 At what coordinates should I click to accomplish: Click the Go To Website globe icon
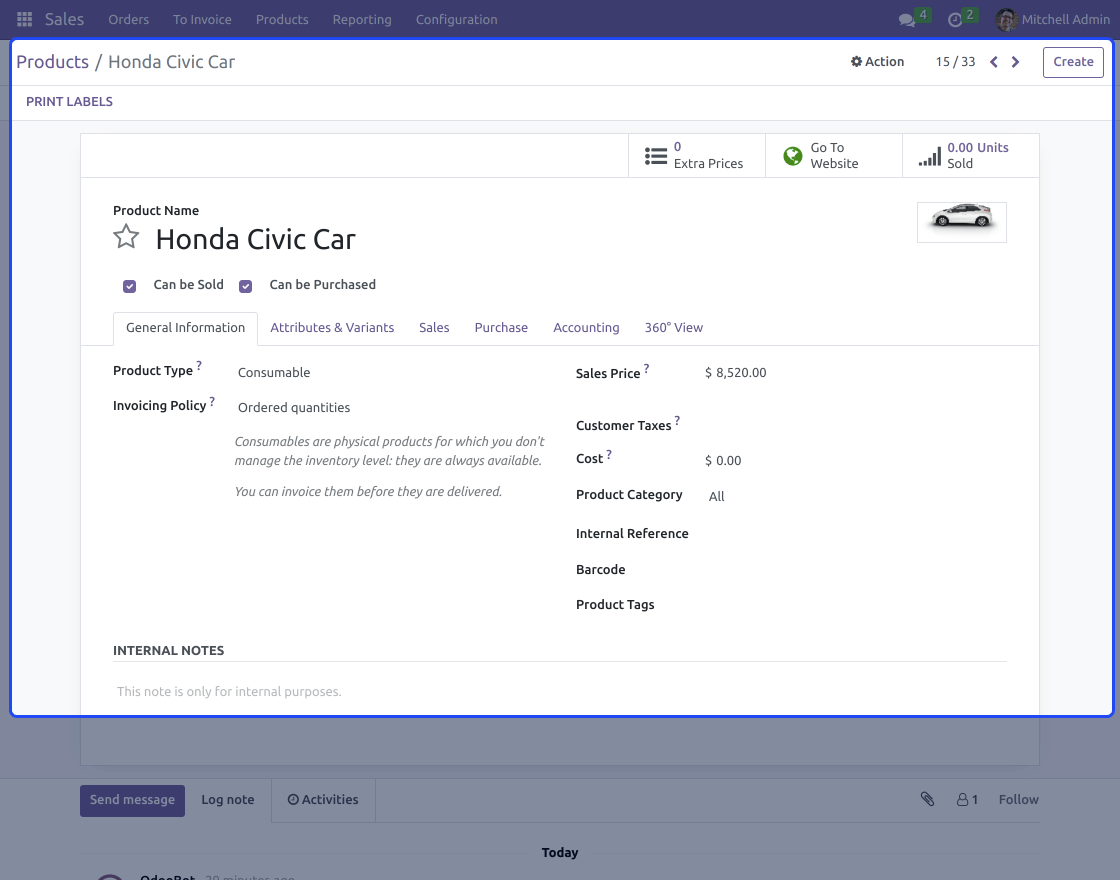pyautogui.click(x=793, y=156)
